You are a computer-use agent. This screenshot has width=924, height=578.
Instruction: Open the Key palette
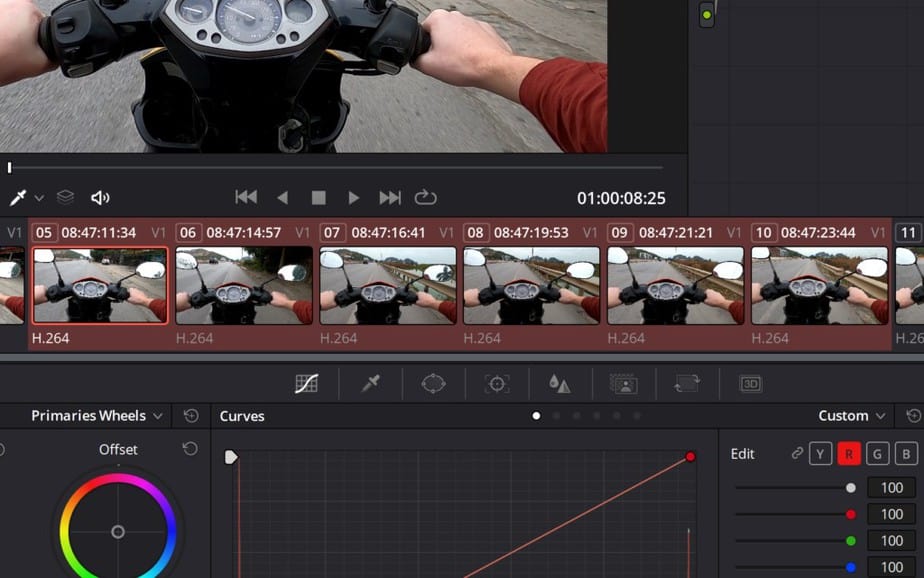(x=623, y=384)
